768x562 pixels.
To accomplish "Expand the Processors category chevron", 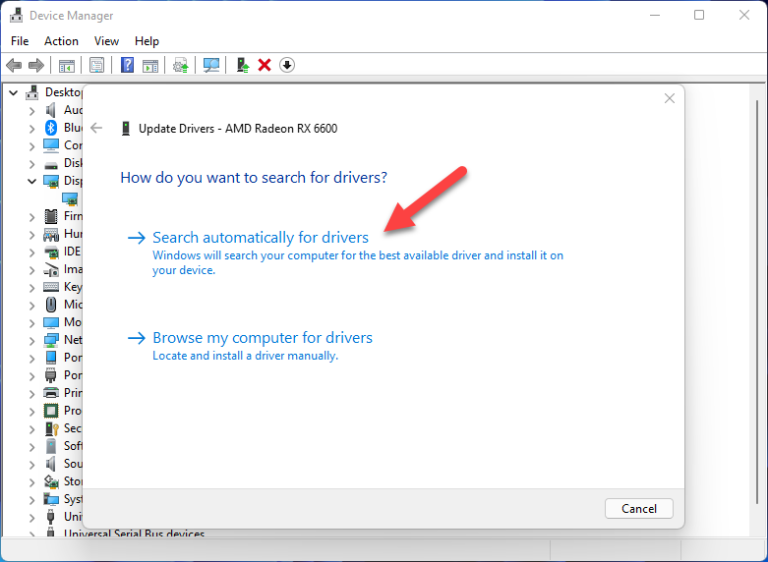I will [32, 412].
